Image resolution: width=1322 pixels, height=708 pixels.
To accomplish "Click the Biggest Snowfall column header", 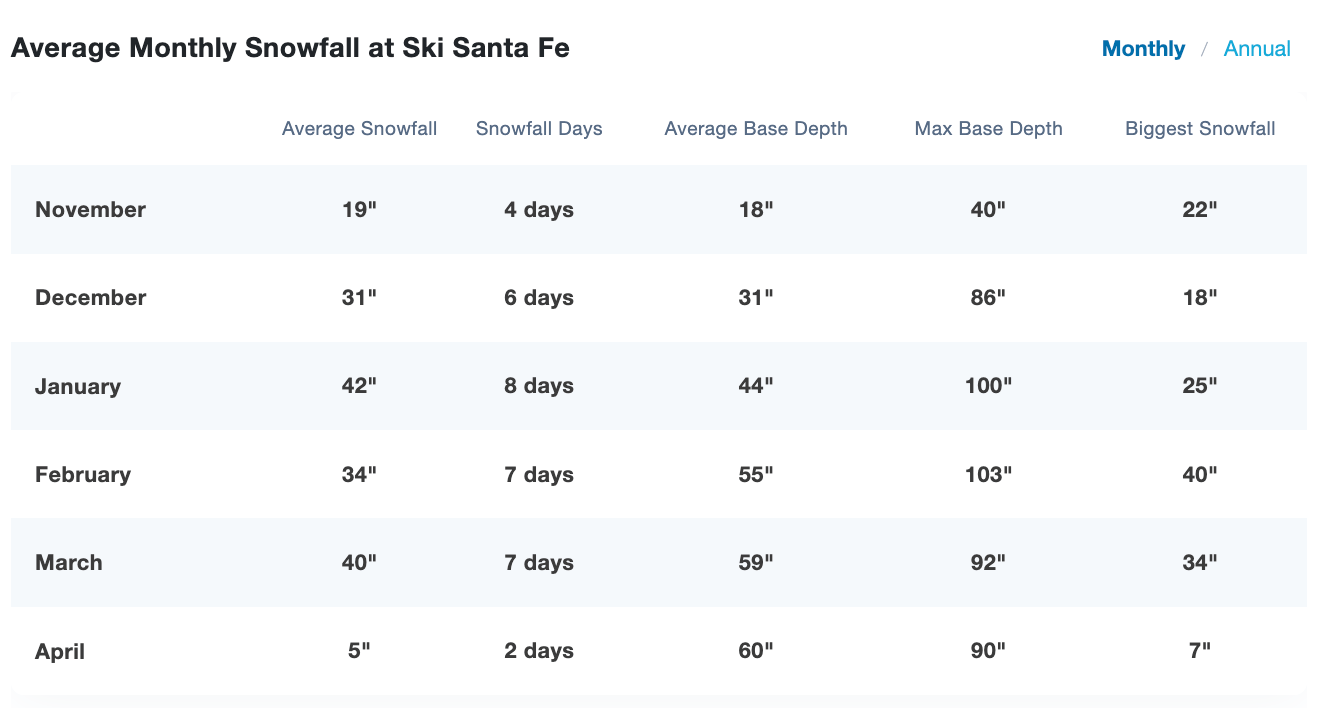I will pos(1200,128).
